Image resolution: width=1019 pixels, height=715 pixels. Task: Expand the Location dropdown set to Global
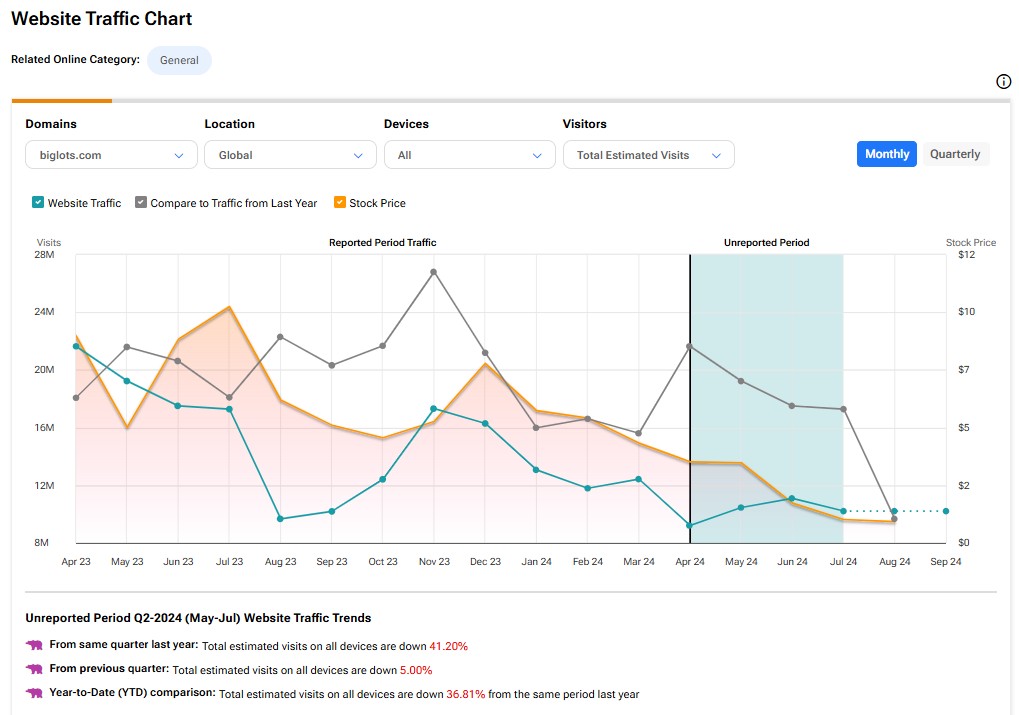[x=290, y=155]
